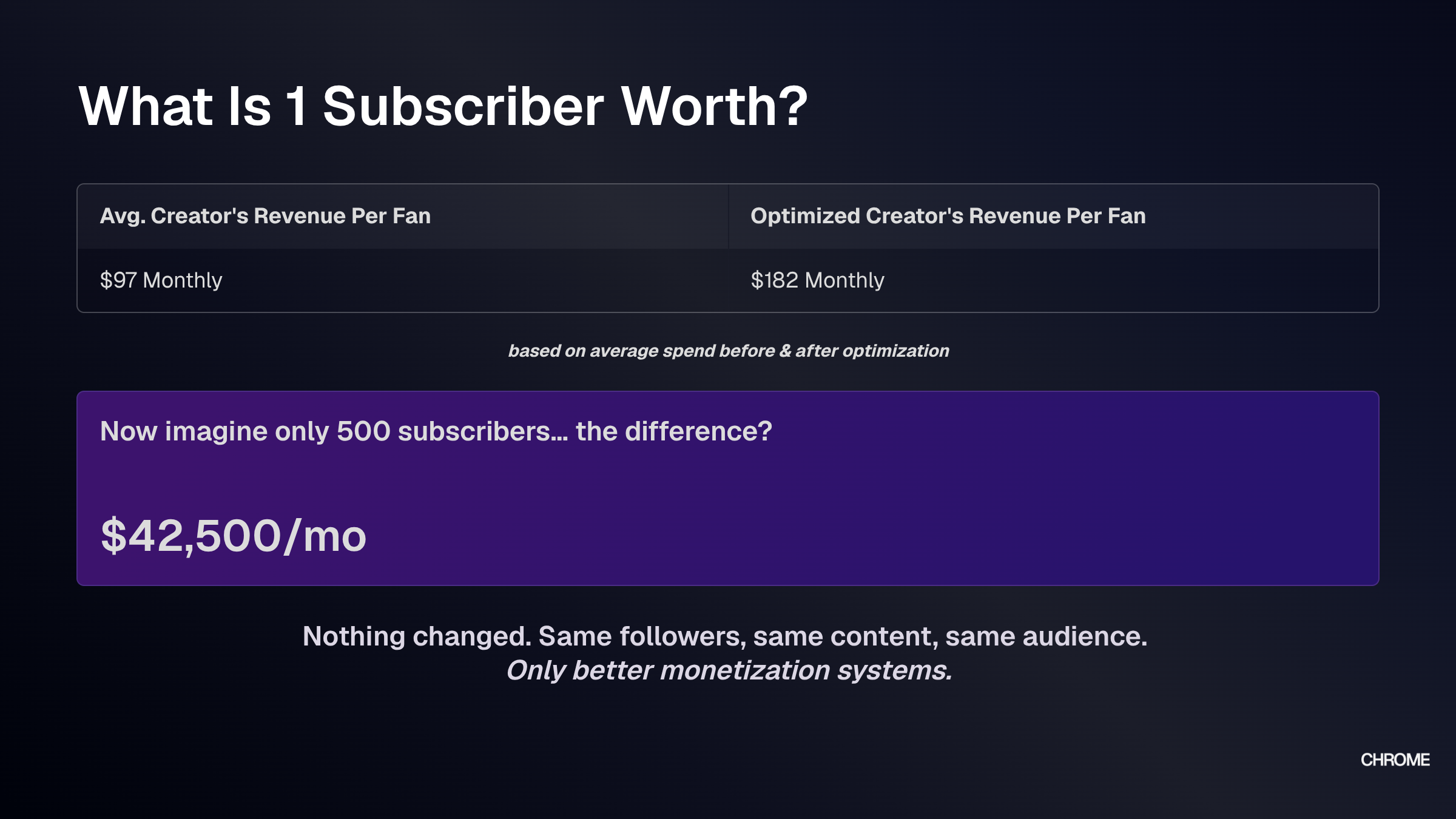
Task: Click the italic caption about average spend
Action: [728, 351]
